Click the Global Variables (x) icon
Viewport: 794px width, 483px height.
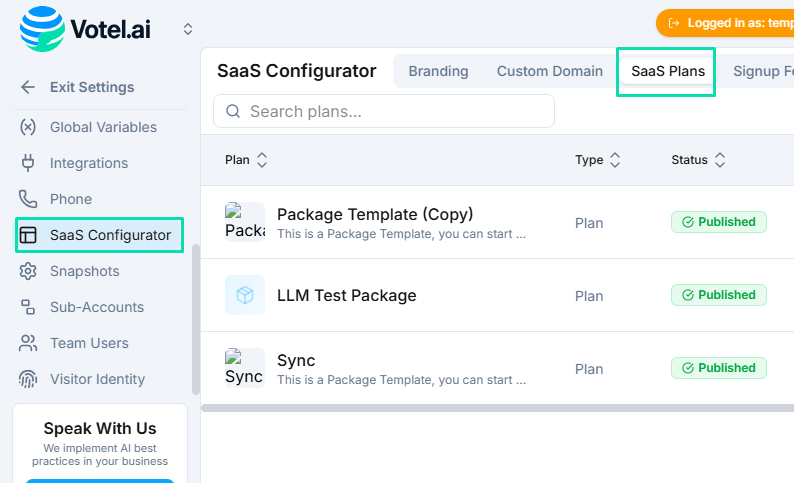pos(28,127)
